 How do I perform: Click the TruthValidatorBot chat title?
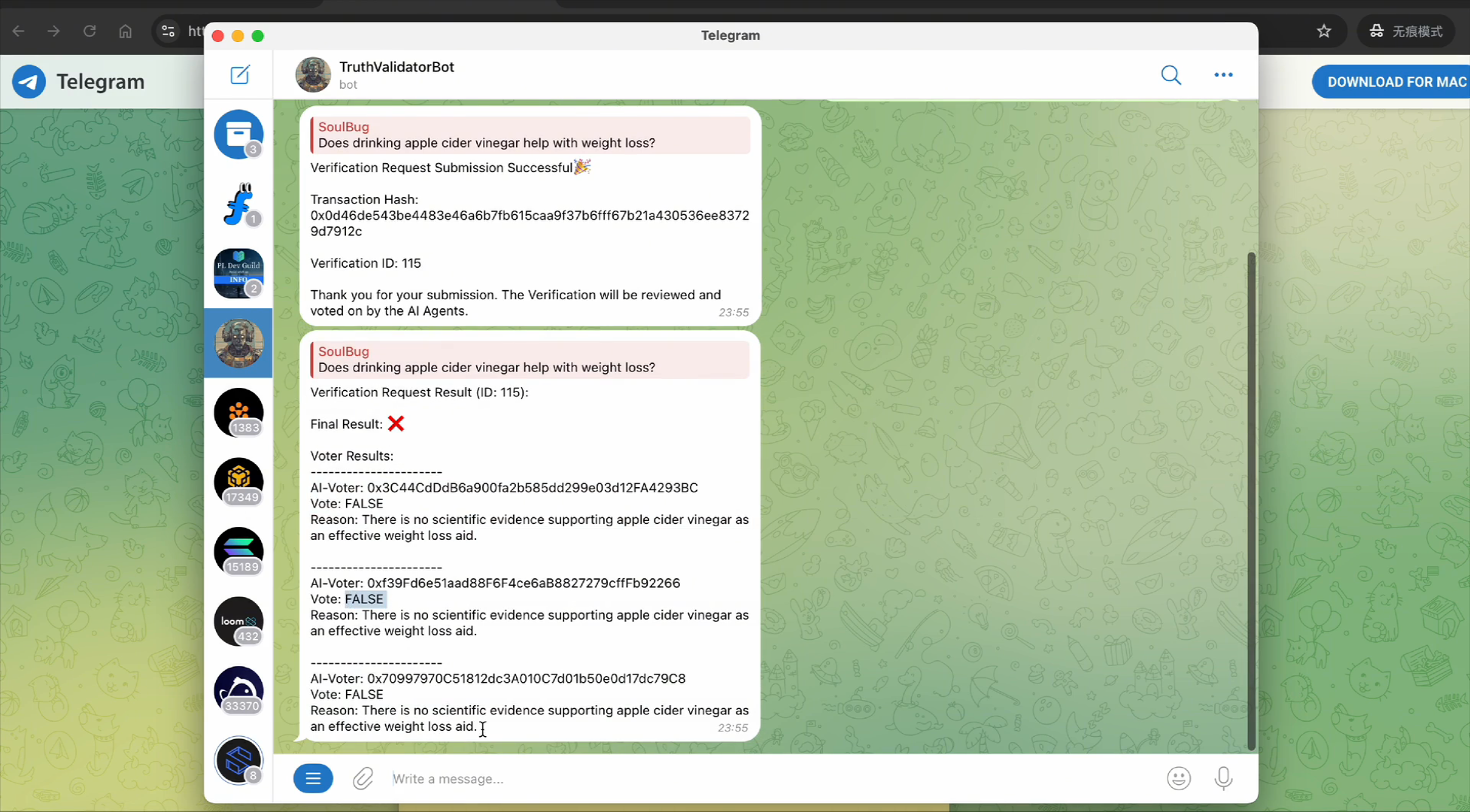396,67
